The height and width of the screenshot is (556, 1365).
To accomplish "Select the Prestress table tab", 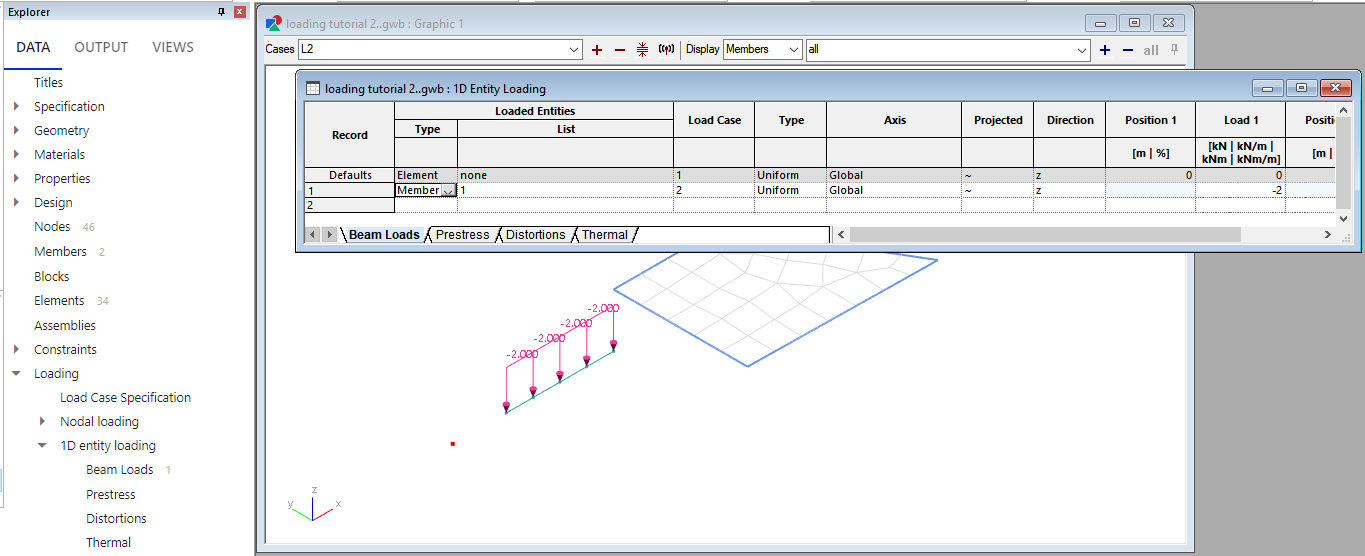I will (x=462, y=235).
